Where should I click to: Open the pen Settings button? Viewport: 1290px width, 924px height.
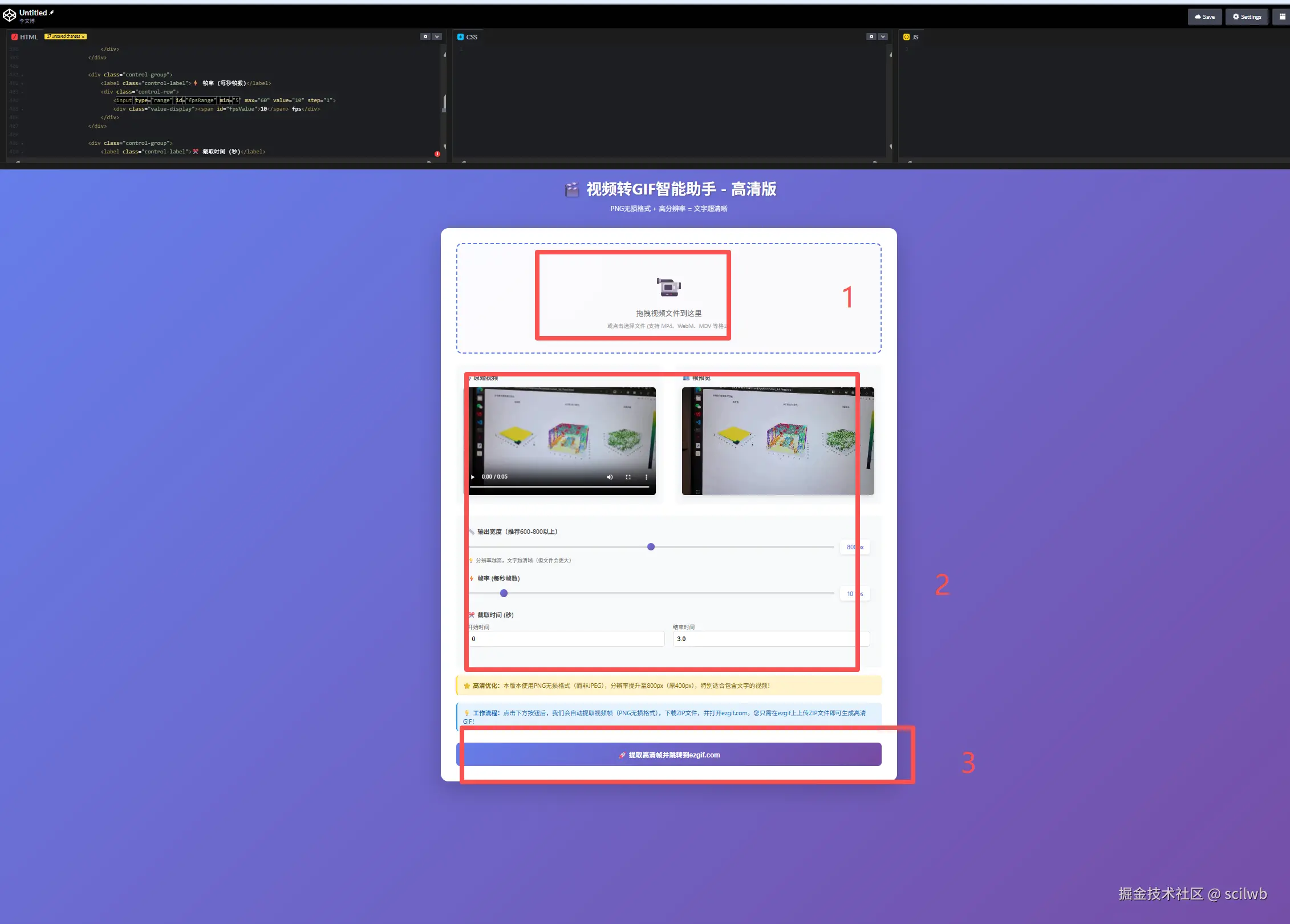point(1247,17)
